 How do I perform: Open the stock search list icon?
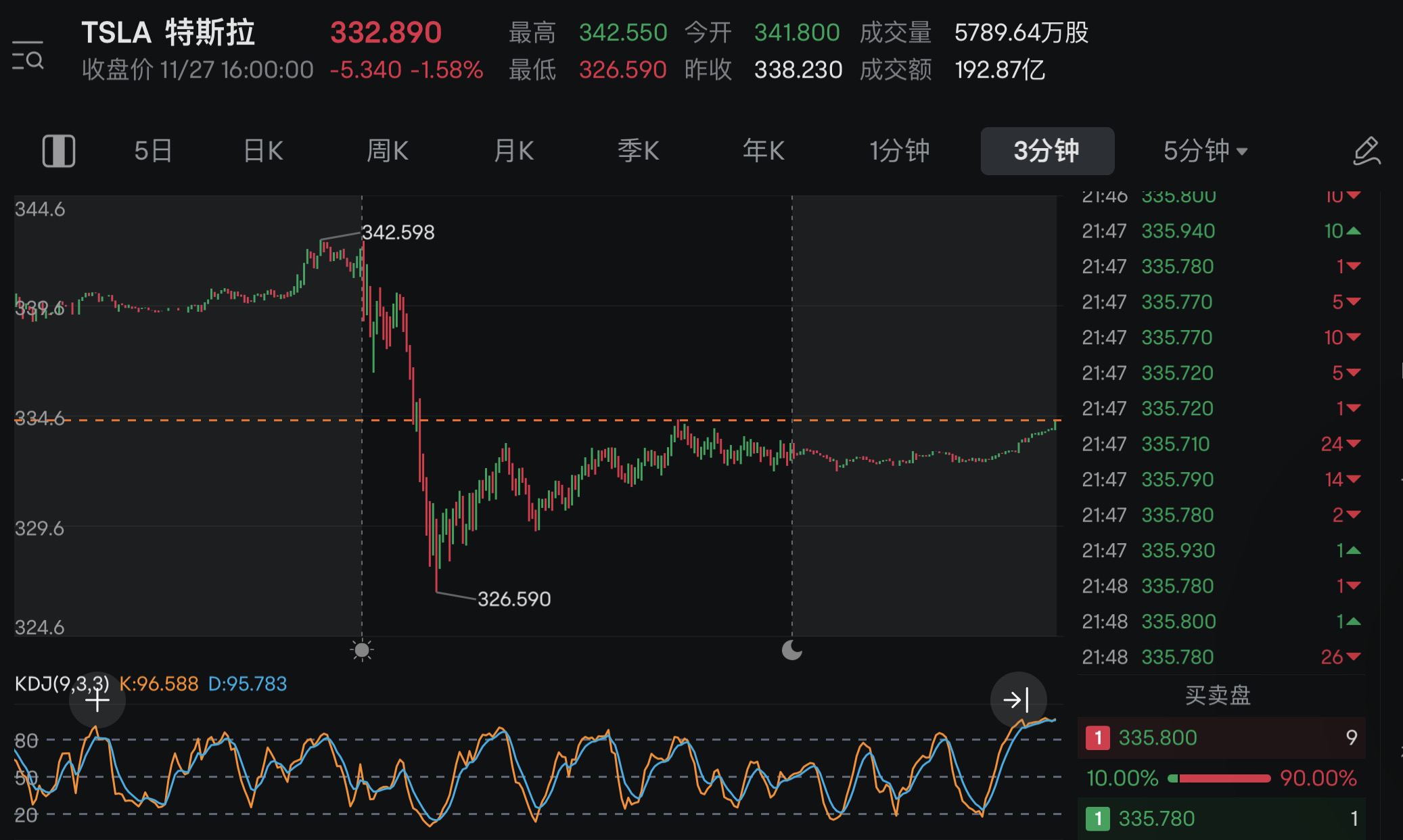click(28, 55)
